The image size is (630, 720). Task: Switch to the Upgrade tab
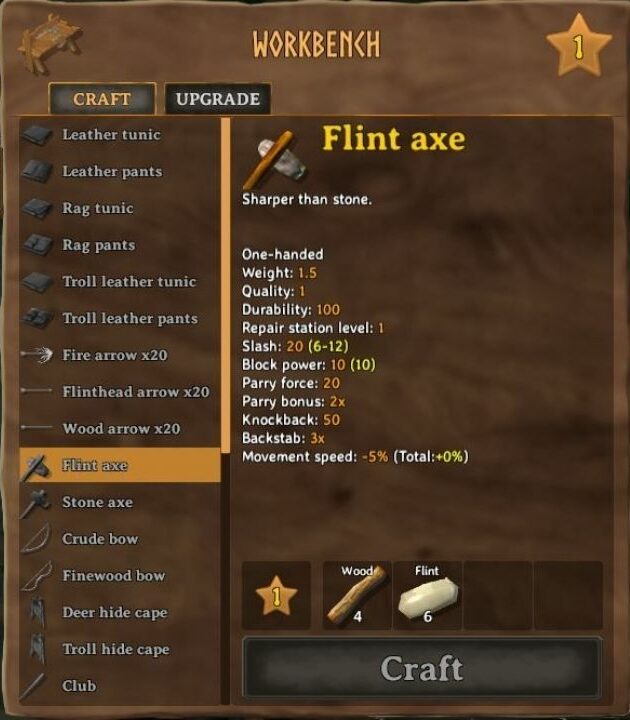(218, 99)
